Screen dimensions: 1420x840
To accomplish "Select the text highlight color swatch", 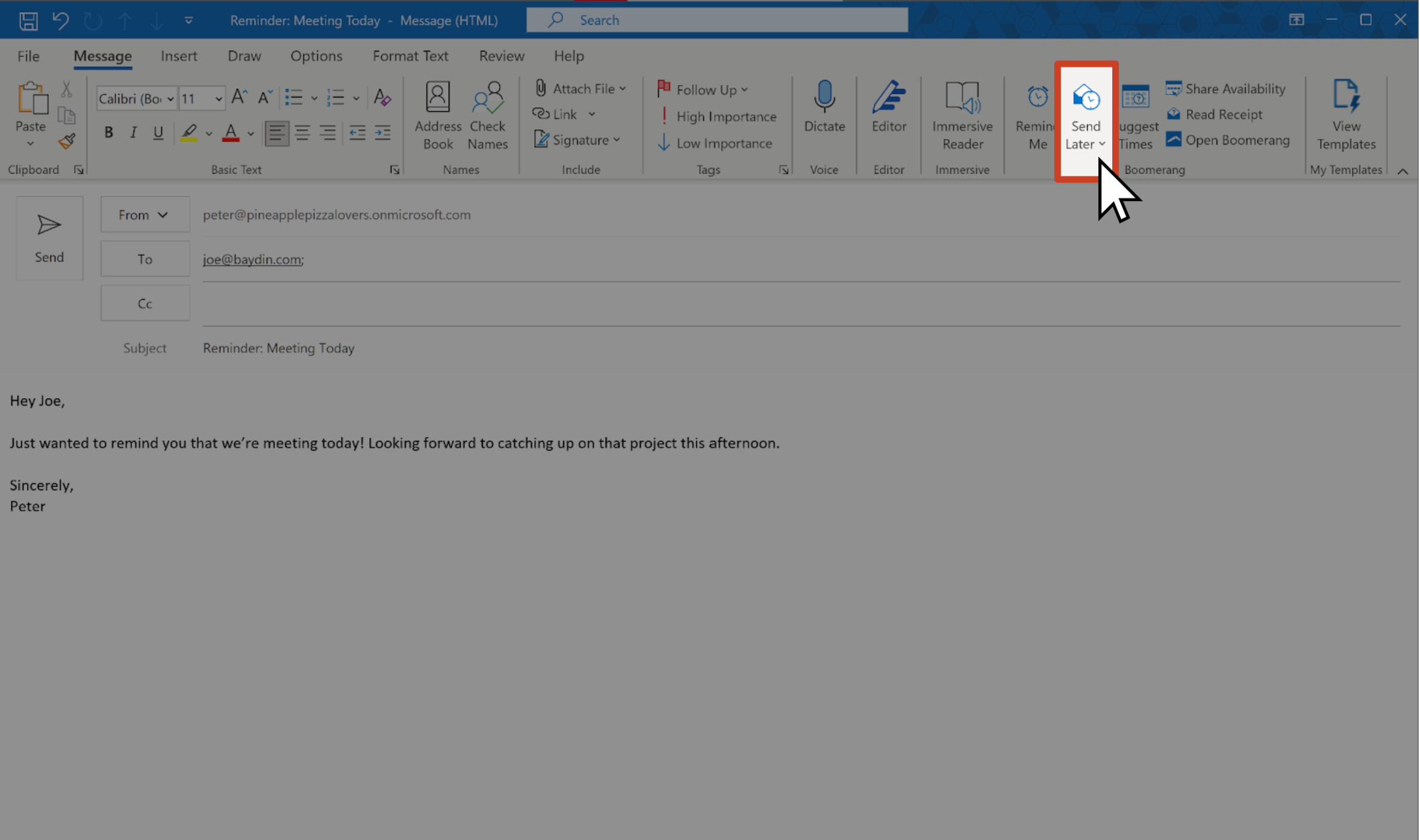I will click(x=189, y=140).
